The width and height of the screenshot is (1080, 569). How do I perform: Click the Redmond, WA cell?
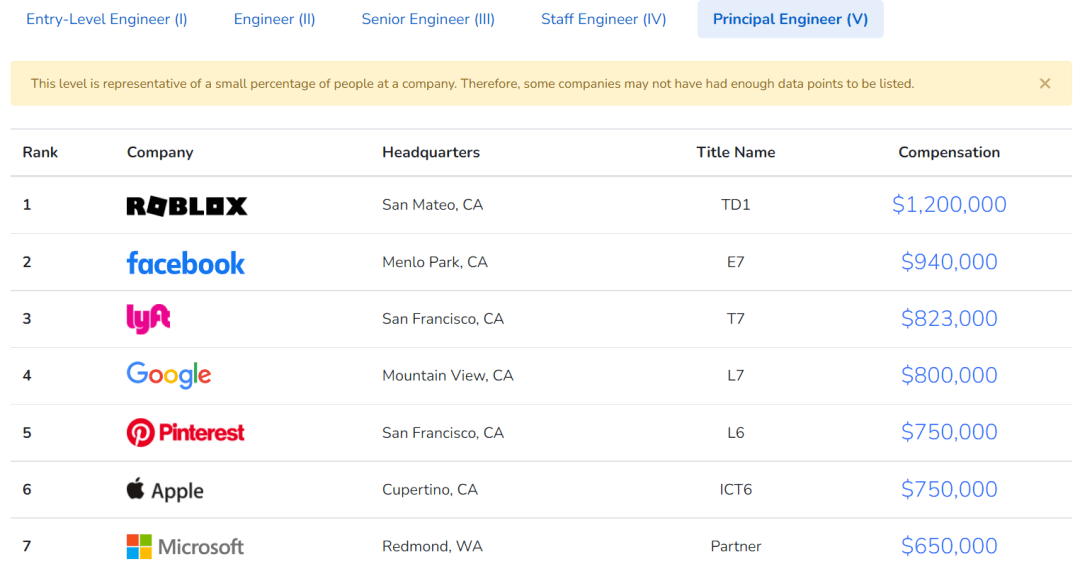pyautogui.click(x=433, y=546)
